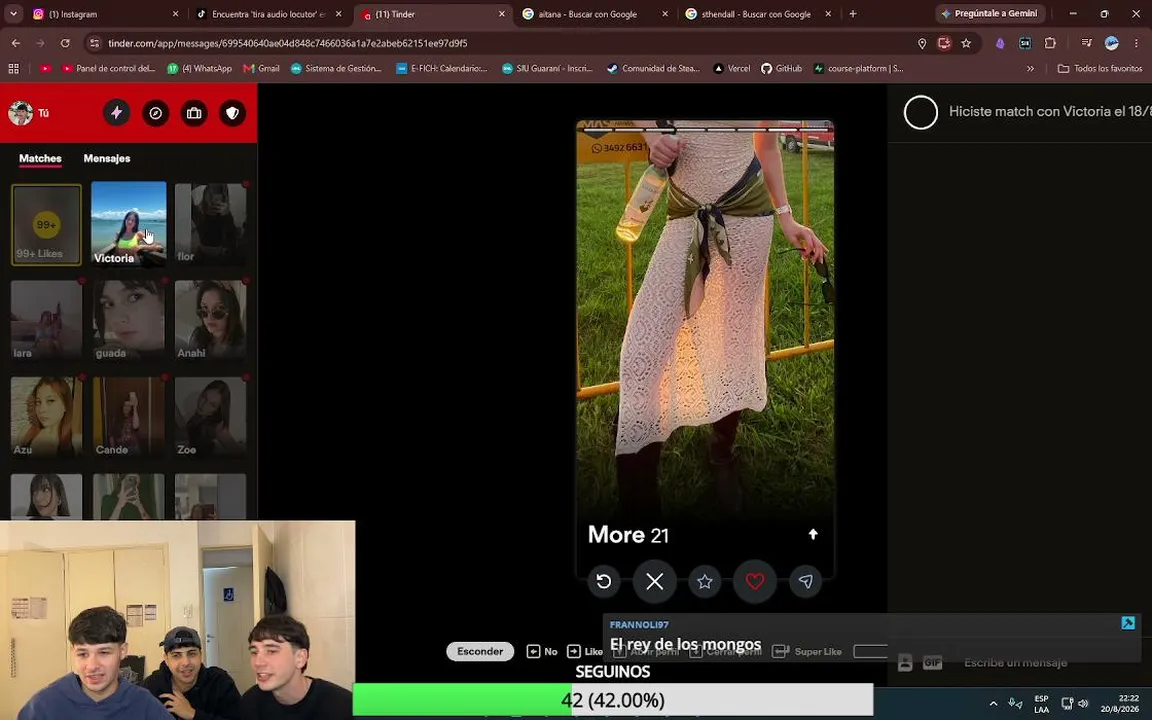1152x720 pixels.
Task: Open the work mode briefcase icon
Action: [194, 113]
